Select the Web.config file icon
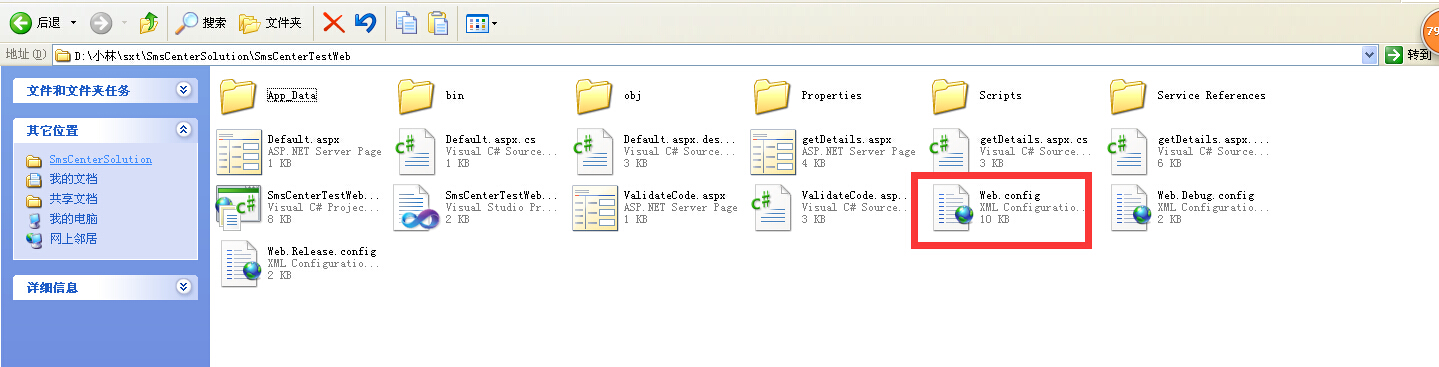This screenshot has width=1439, height=367. coord(952,208)
